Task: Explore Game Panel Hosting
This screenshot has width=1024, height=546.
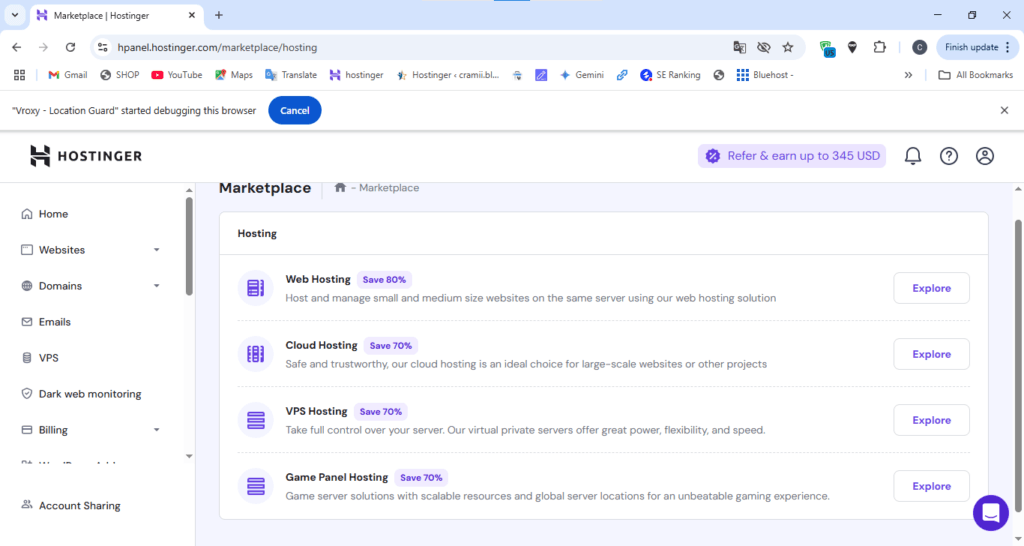Action: pyautogui.click(x=931, y=486)
